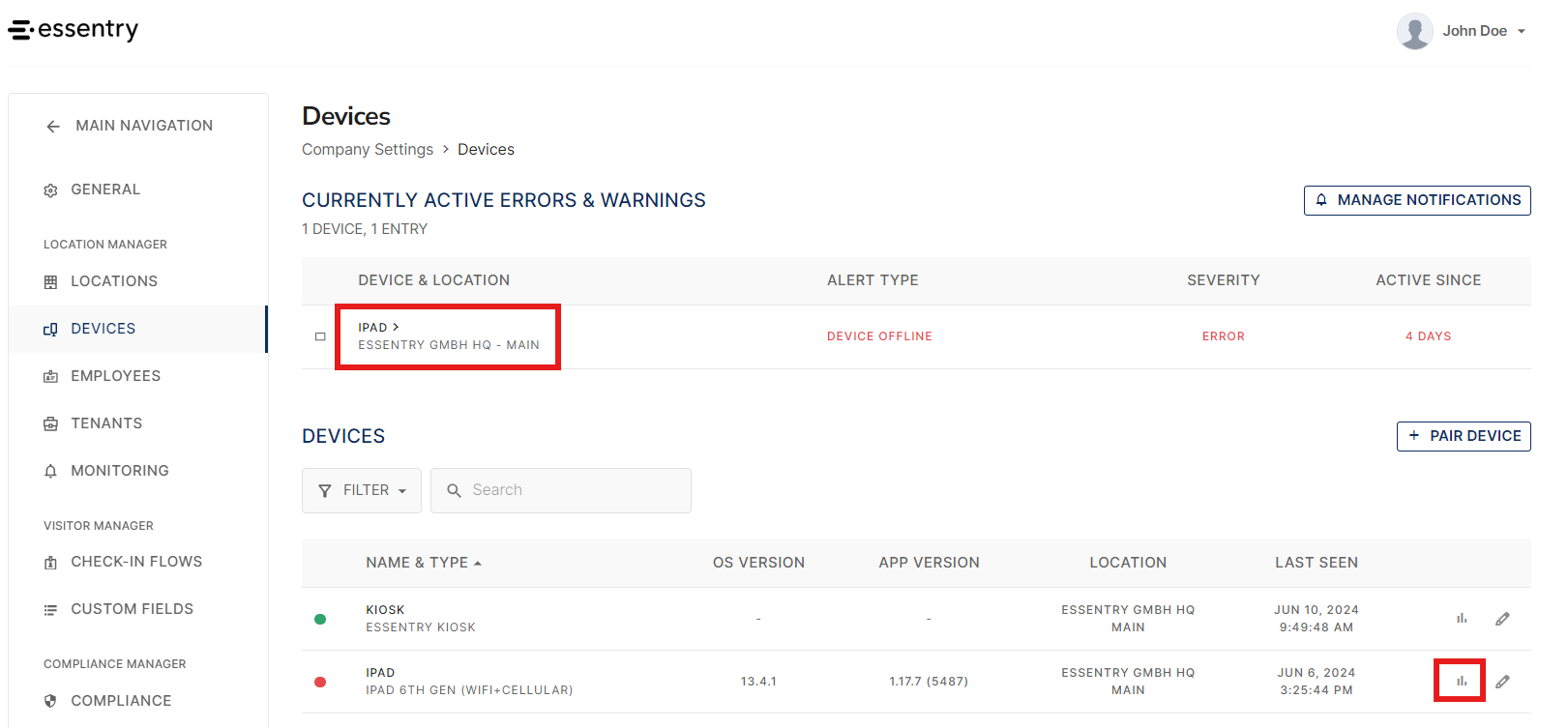Viewport: 1568px width, 728px height.
Task: Tick the checkbox for offline iPad alert
Action: 320,336
